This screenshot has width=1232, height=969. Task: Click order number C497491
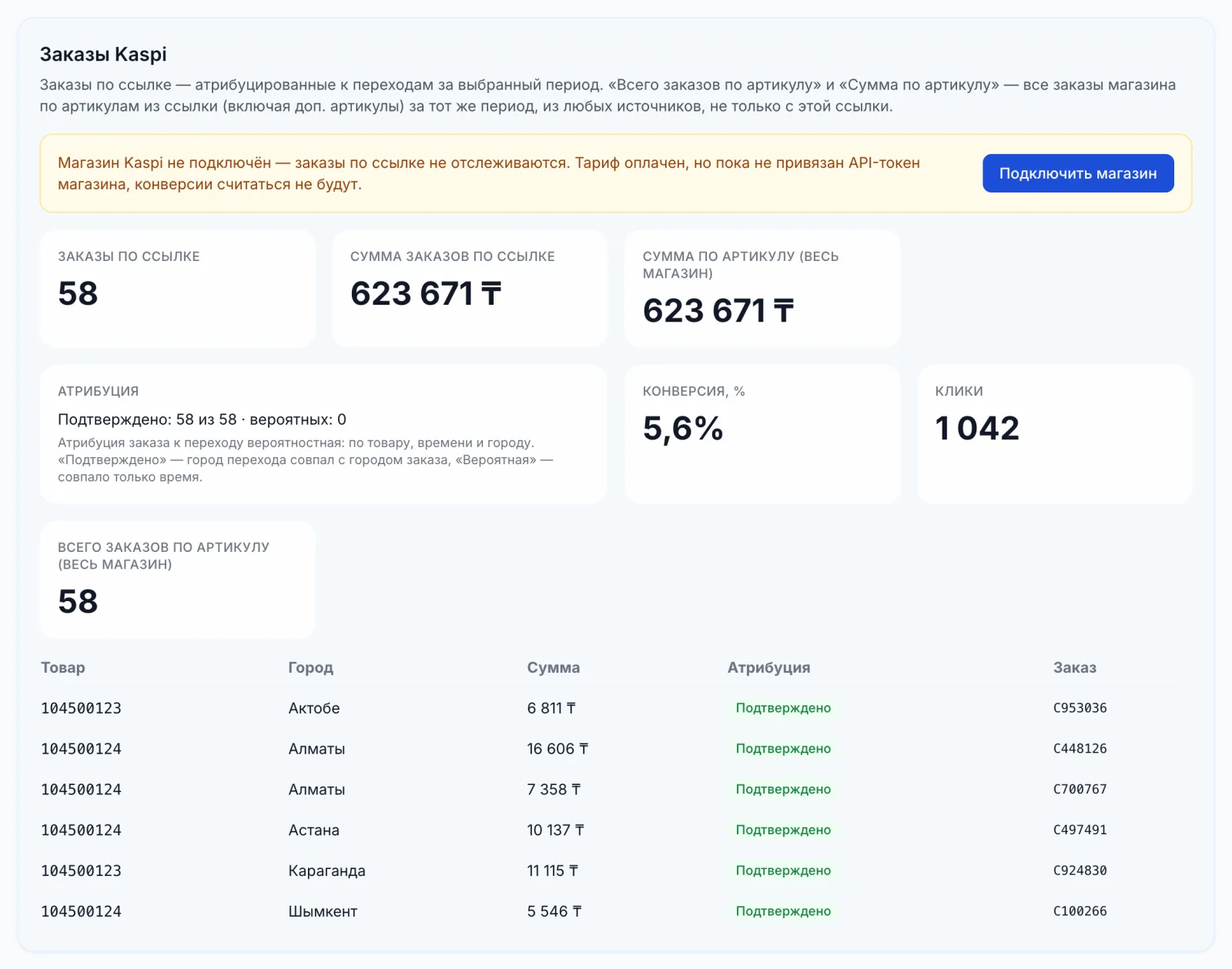point(1080,830)
